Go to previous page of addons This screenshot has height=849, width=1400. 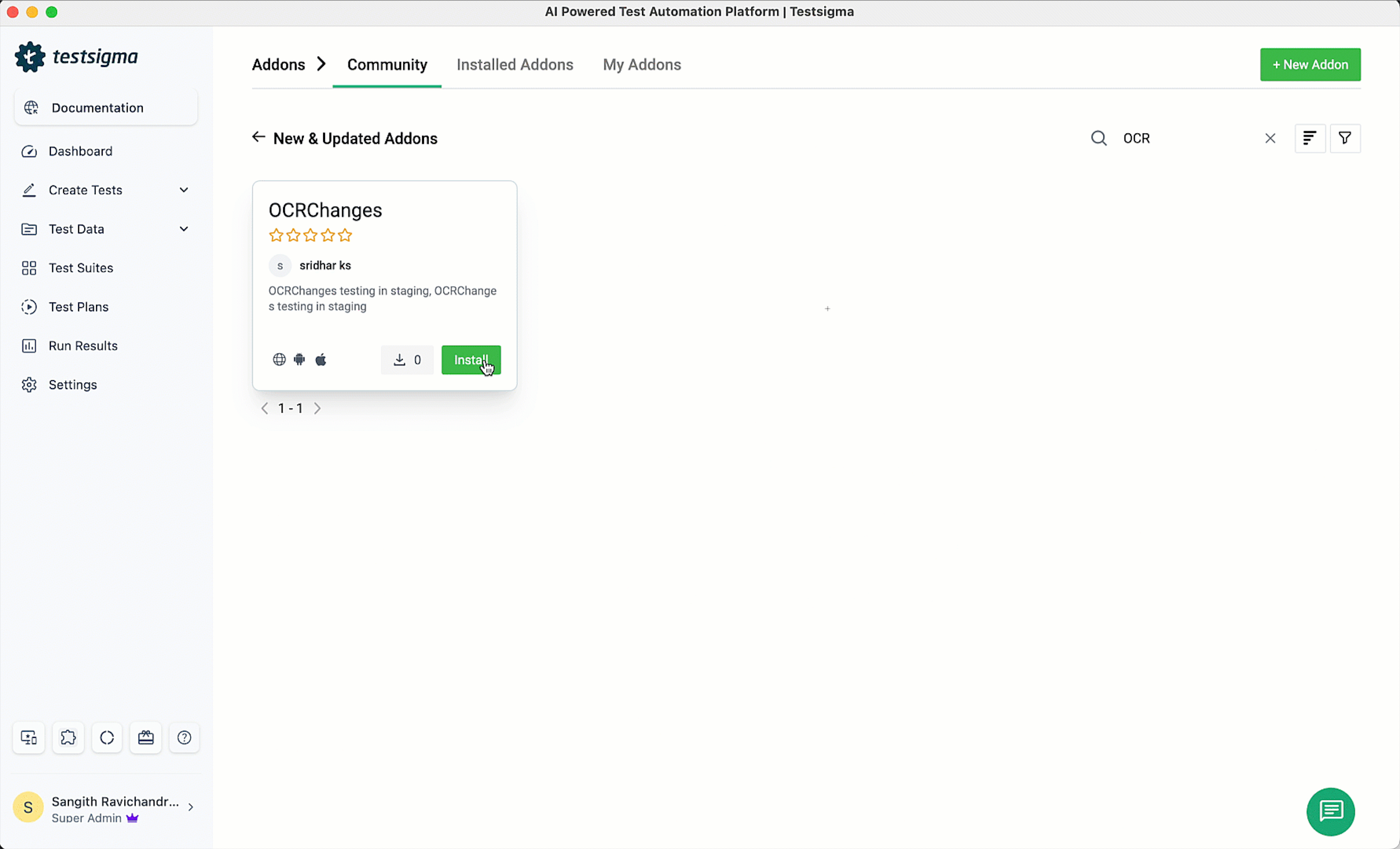[x=265, y=408]
